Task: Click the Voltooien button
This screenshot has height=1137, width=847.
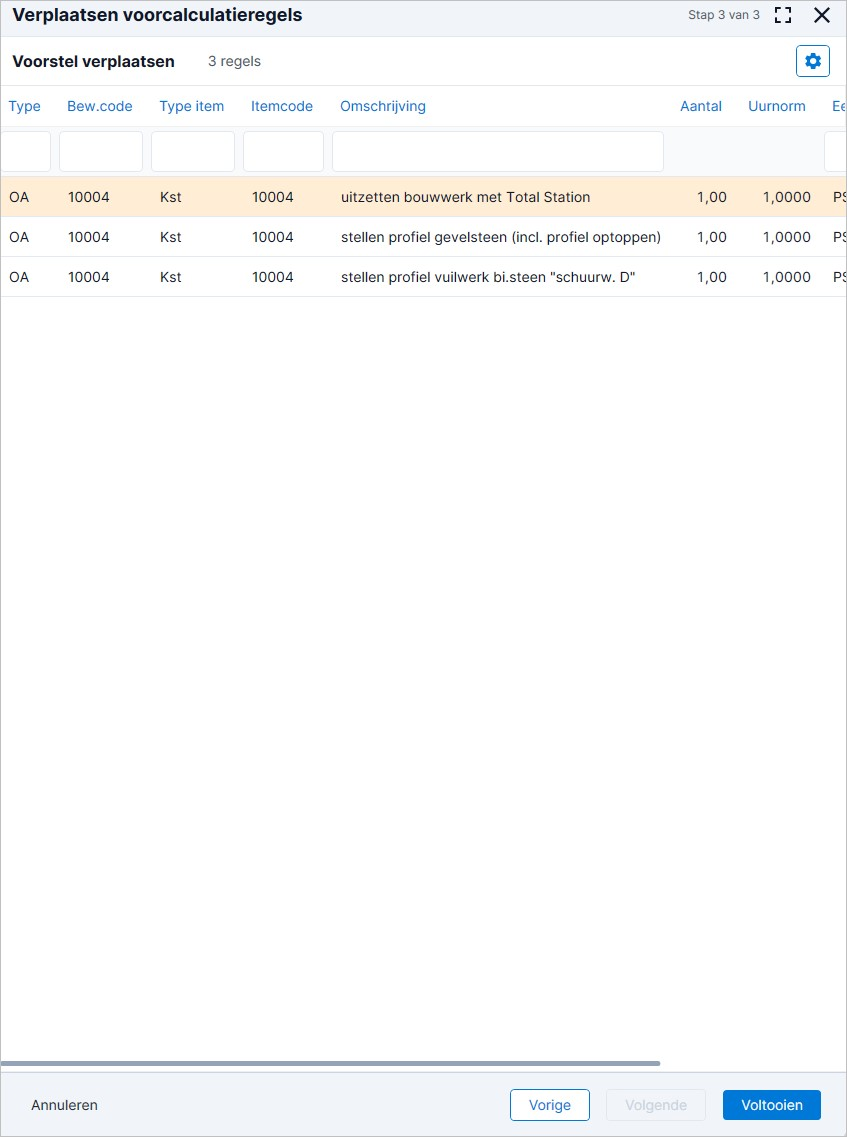Action: coord(772,1105)
